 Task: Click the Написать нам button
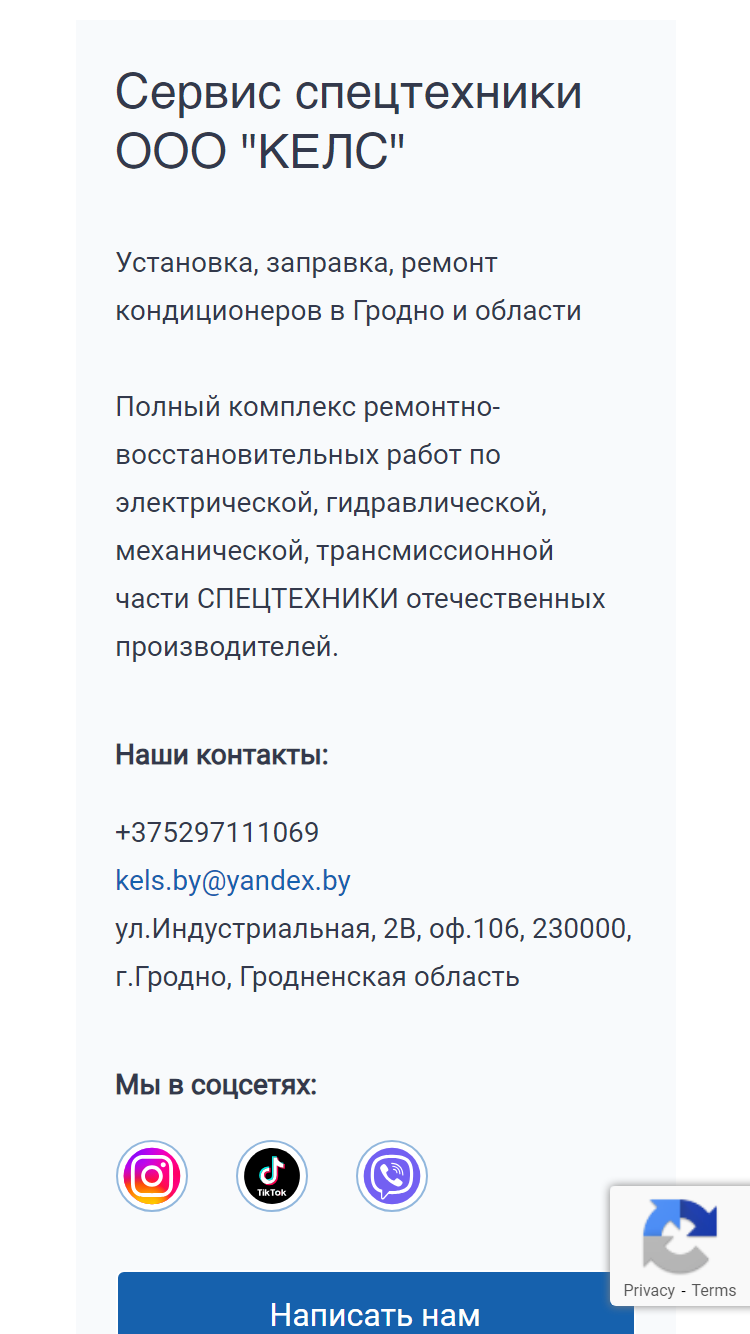click(x=375, y=1304)
